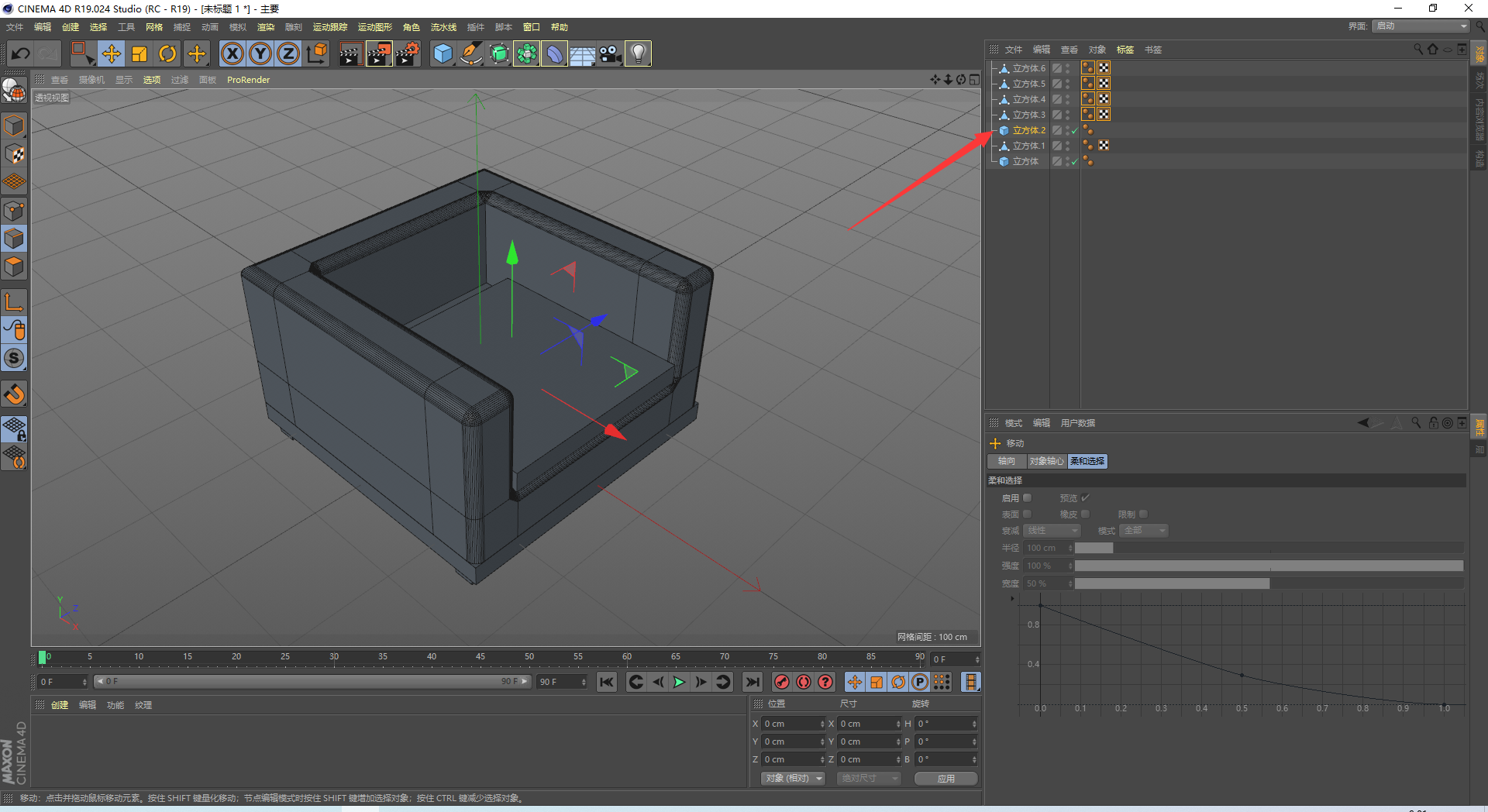Adjust the 宽度 width slider
This screenshot has width=1488, height=812.
1269,583
